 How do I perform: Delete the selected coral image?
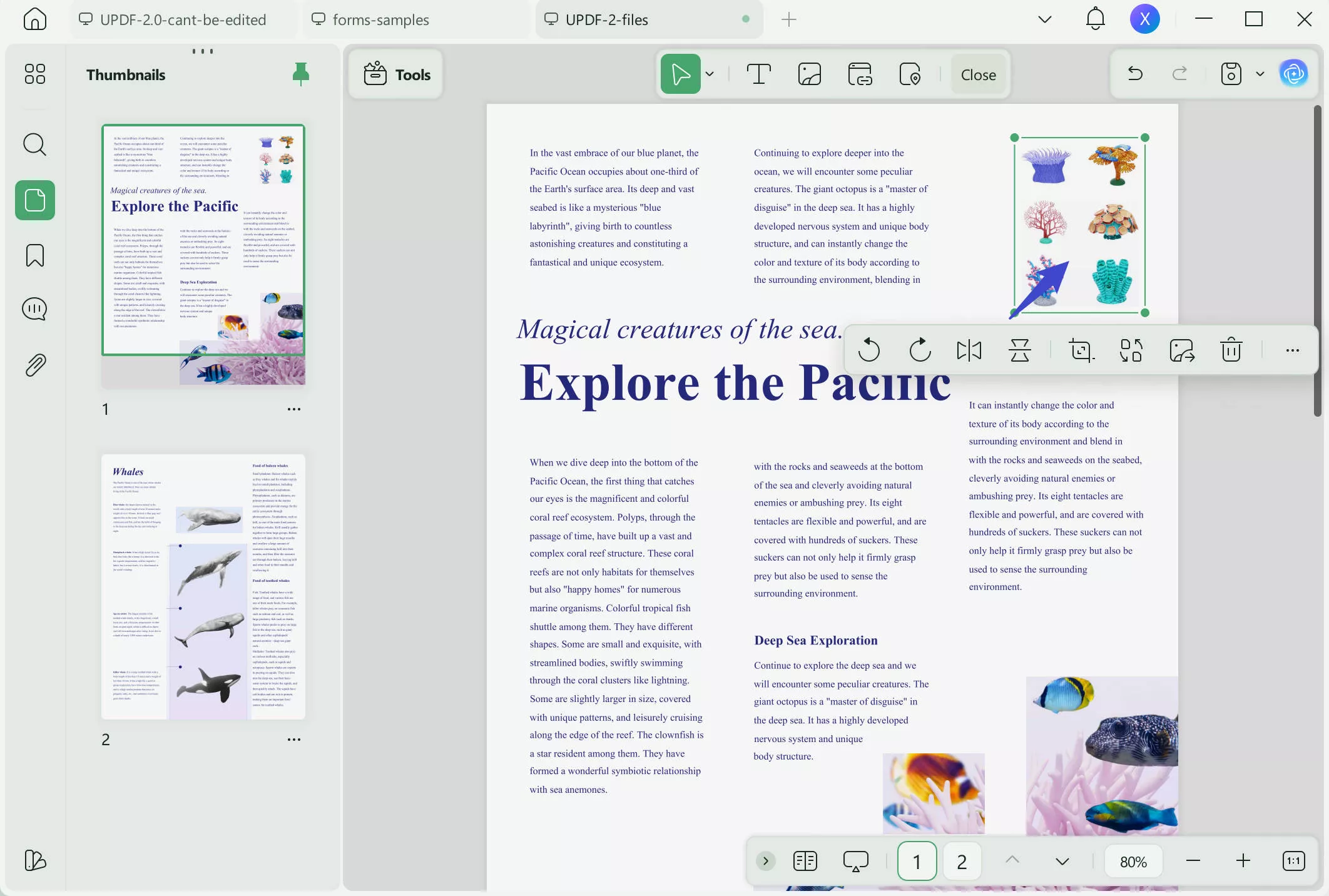pos(1231,350)
